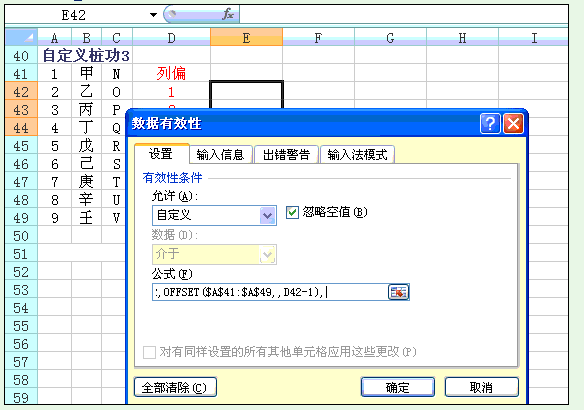The image size is (584, 410).
Task: Select column G header
Action: tap(390, 38)
